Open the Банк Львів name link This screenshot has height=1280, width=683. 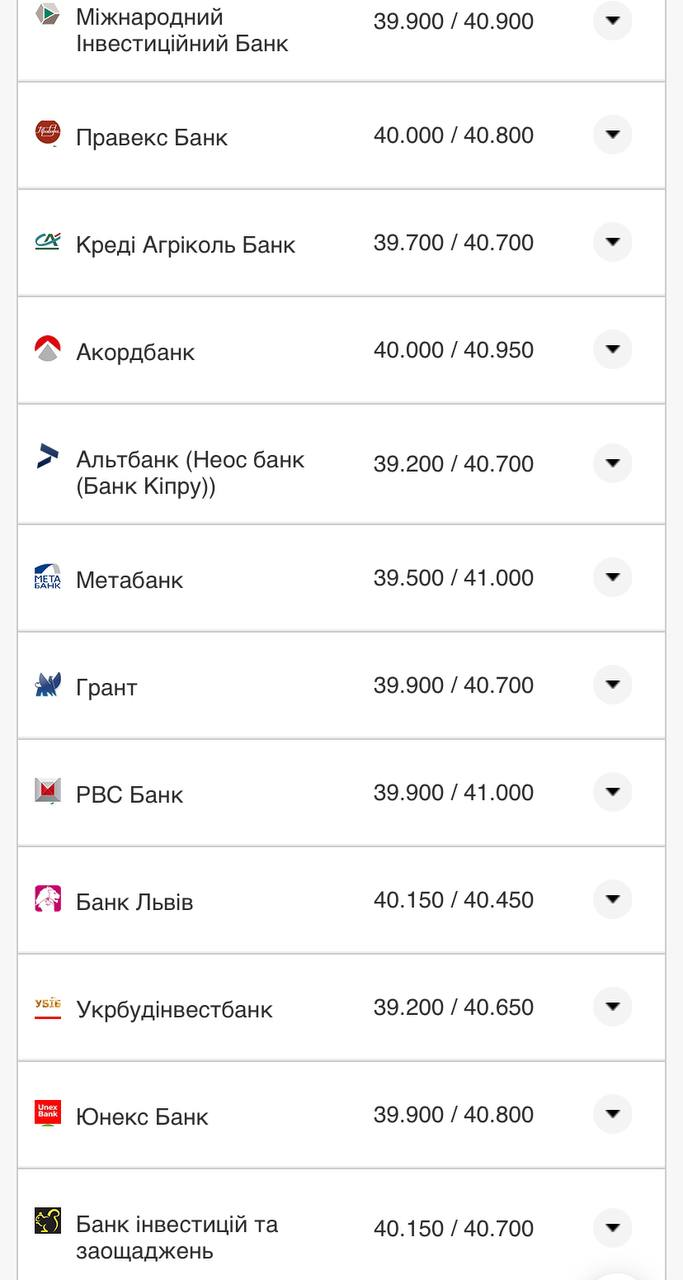(134, 902)
